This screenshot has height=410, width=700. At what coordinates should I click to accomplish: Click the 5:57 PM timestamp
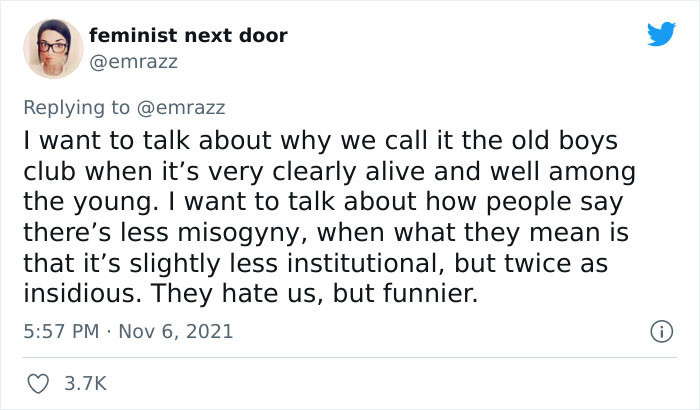coord(64,331)
